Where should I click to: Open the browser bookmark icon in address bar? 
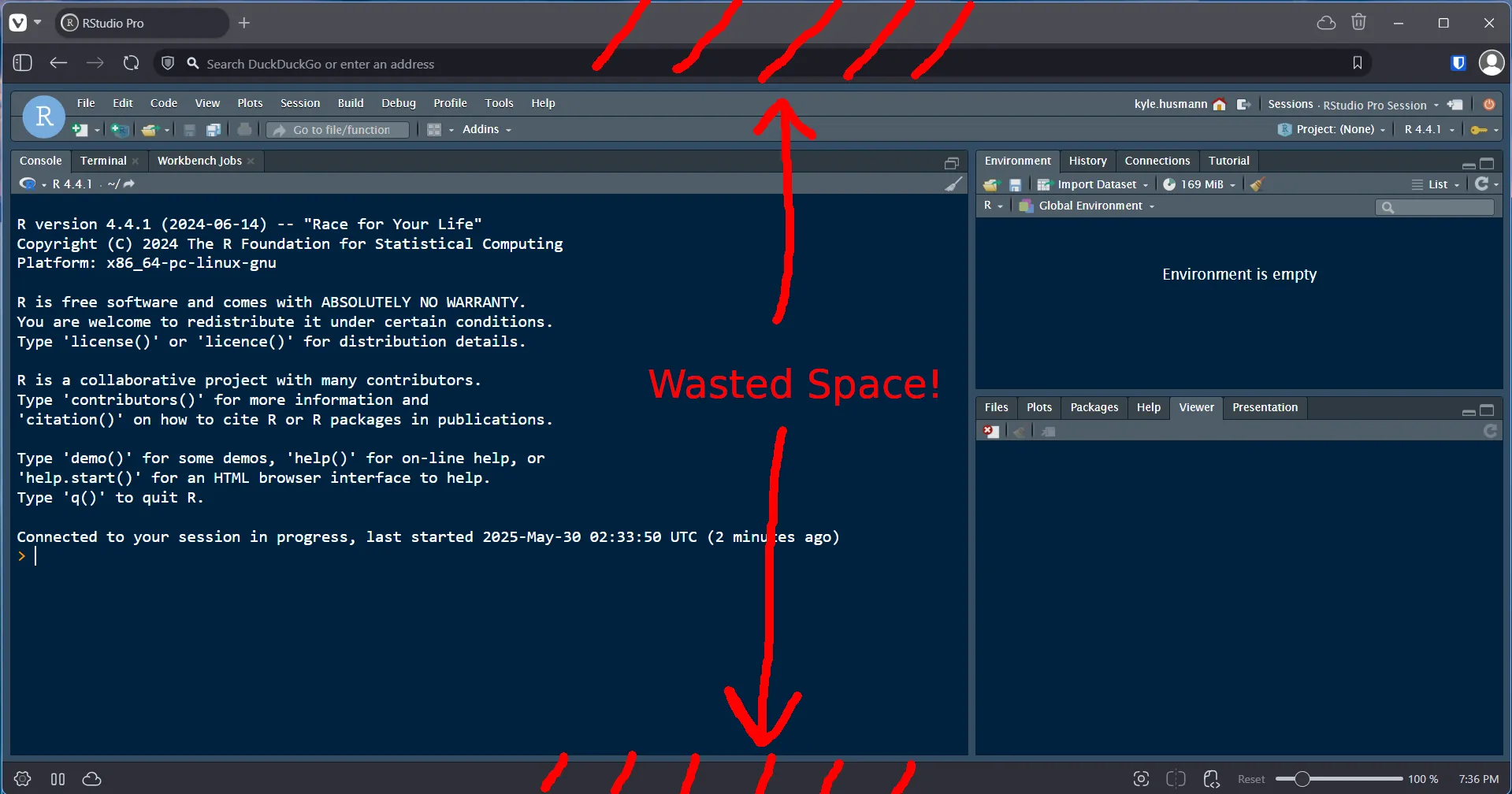click(1357, 63)
